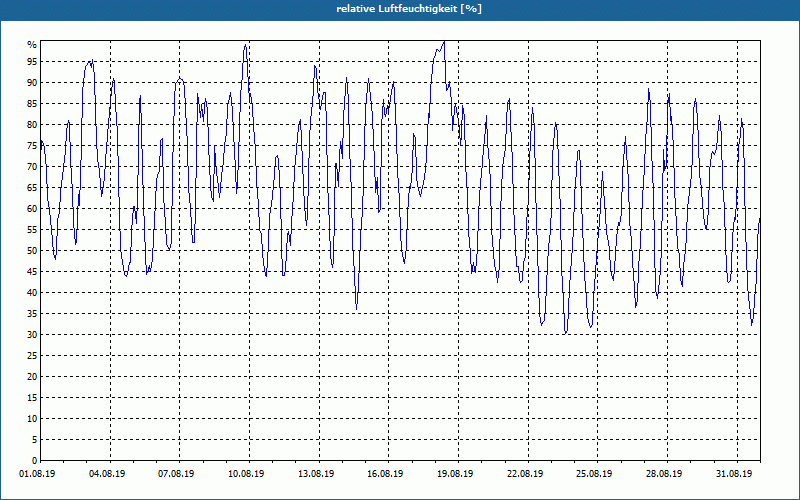This screenshot has width=800, height=500.
Task: Select the 60 y-axis label
Action: point(32,209)
